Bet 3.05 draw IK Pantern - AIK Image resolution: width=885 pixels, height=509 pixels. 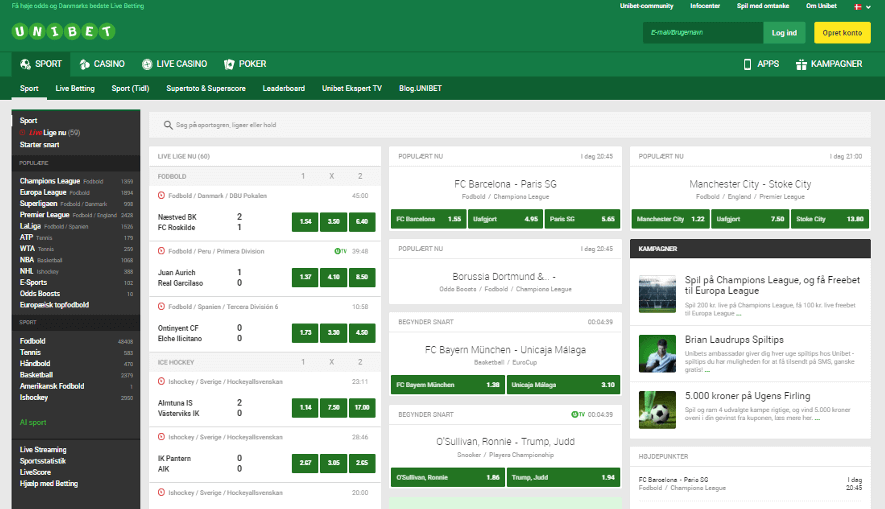(334, 463)
